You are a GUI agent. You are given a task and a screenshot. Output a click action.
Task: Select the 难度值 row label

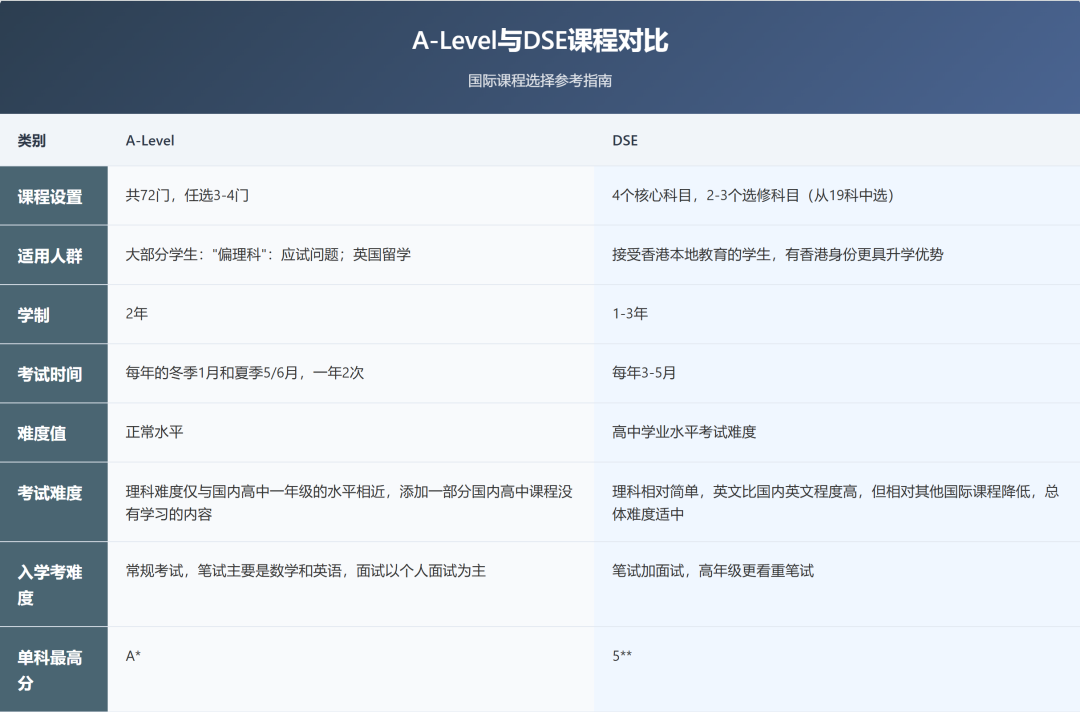click(54, 433)
